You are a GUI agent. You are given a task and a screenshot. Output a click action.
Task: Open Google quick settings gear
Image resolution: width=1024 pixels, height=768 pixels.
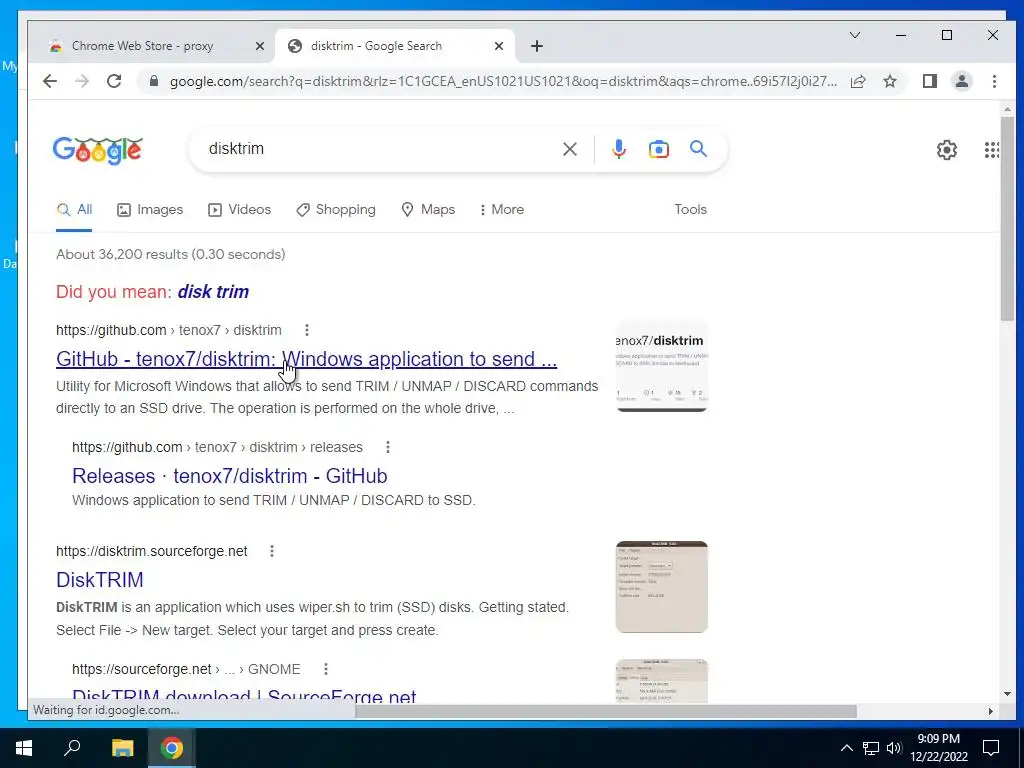click(x=946, y=150)
